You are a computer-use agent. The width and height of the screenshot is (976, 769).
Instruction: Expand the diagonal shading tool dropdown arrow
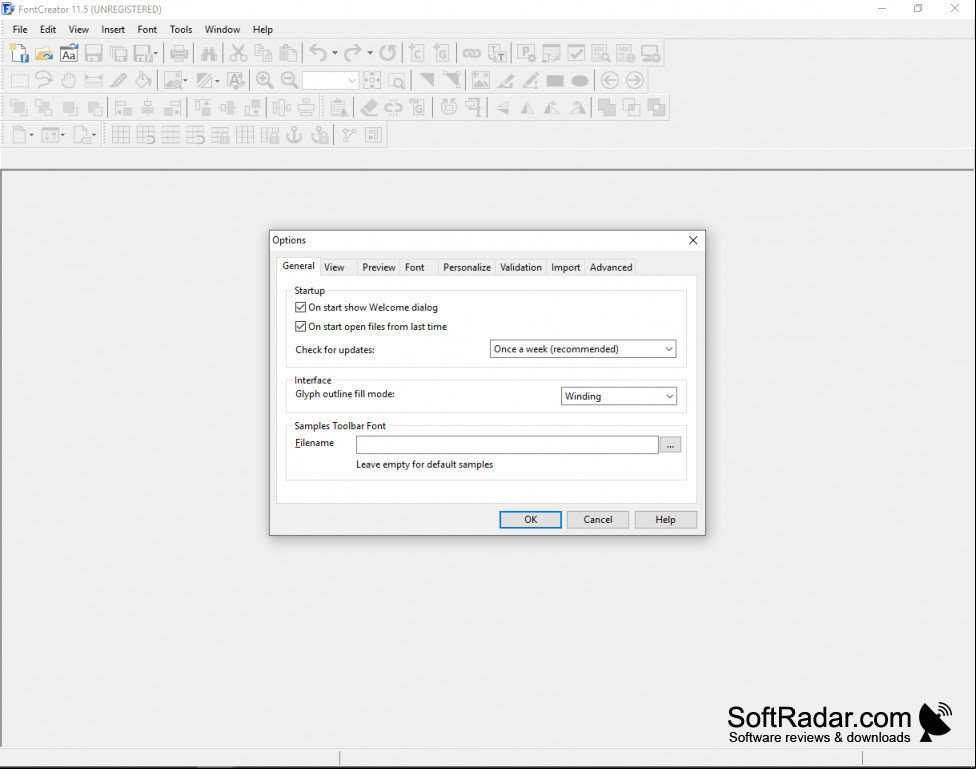[217, 80]
